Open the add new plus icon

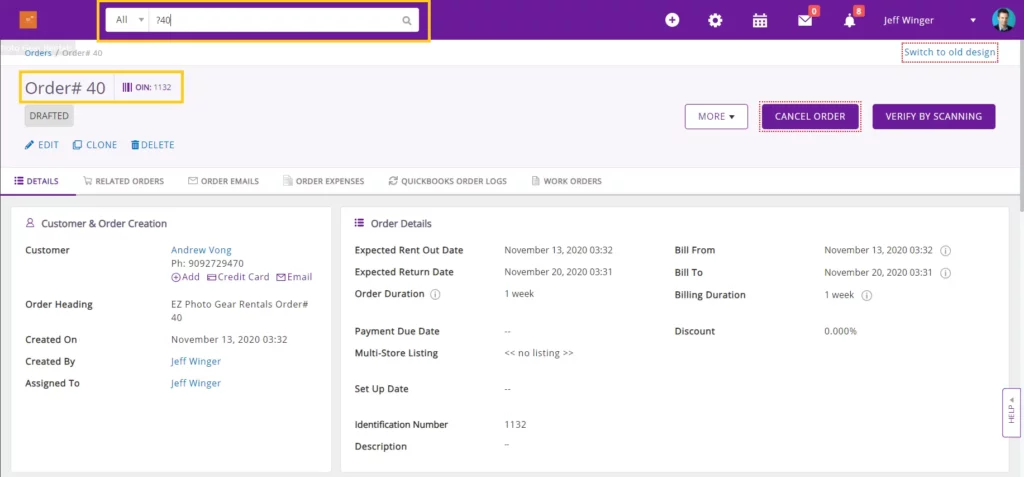[672, 20]
